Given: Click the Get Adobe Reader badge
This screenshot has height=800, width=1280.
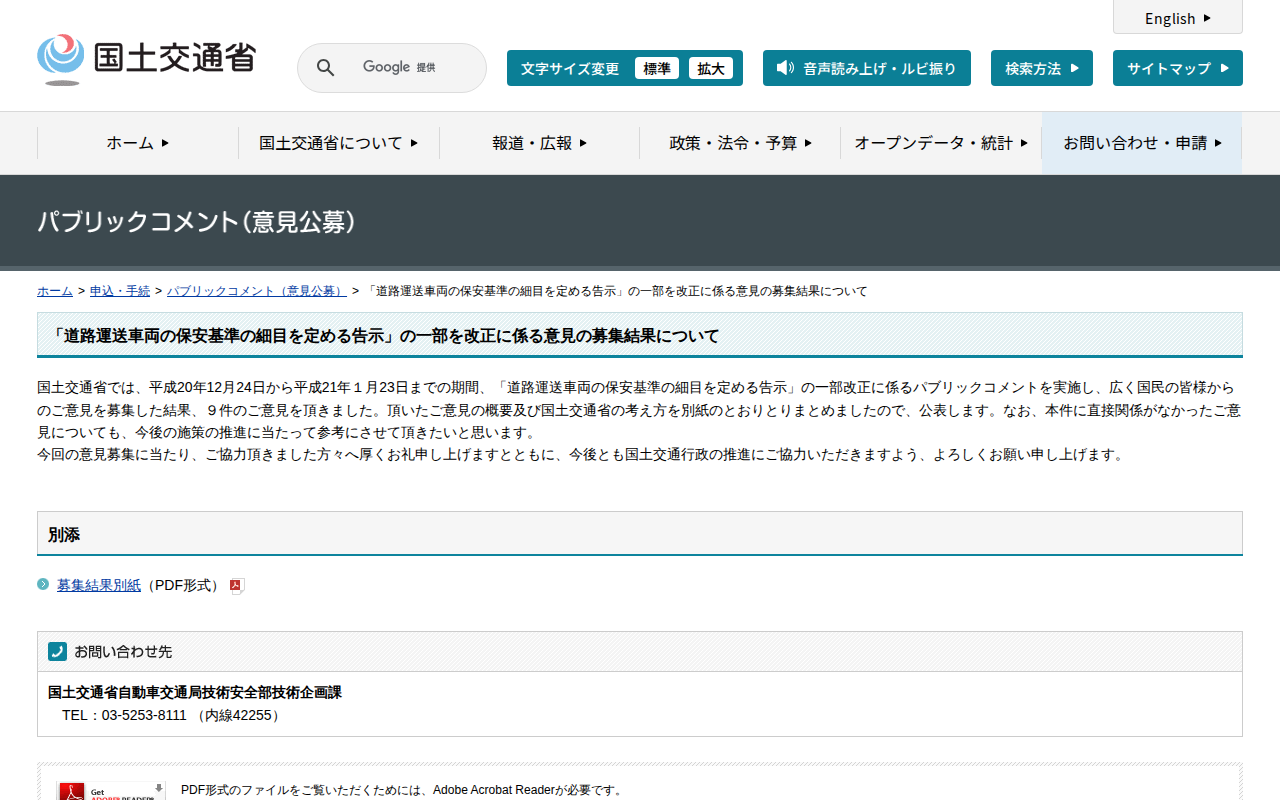Looking at the screenshot, I should [111, 790].
